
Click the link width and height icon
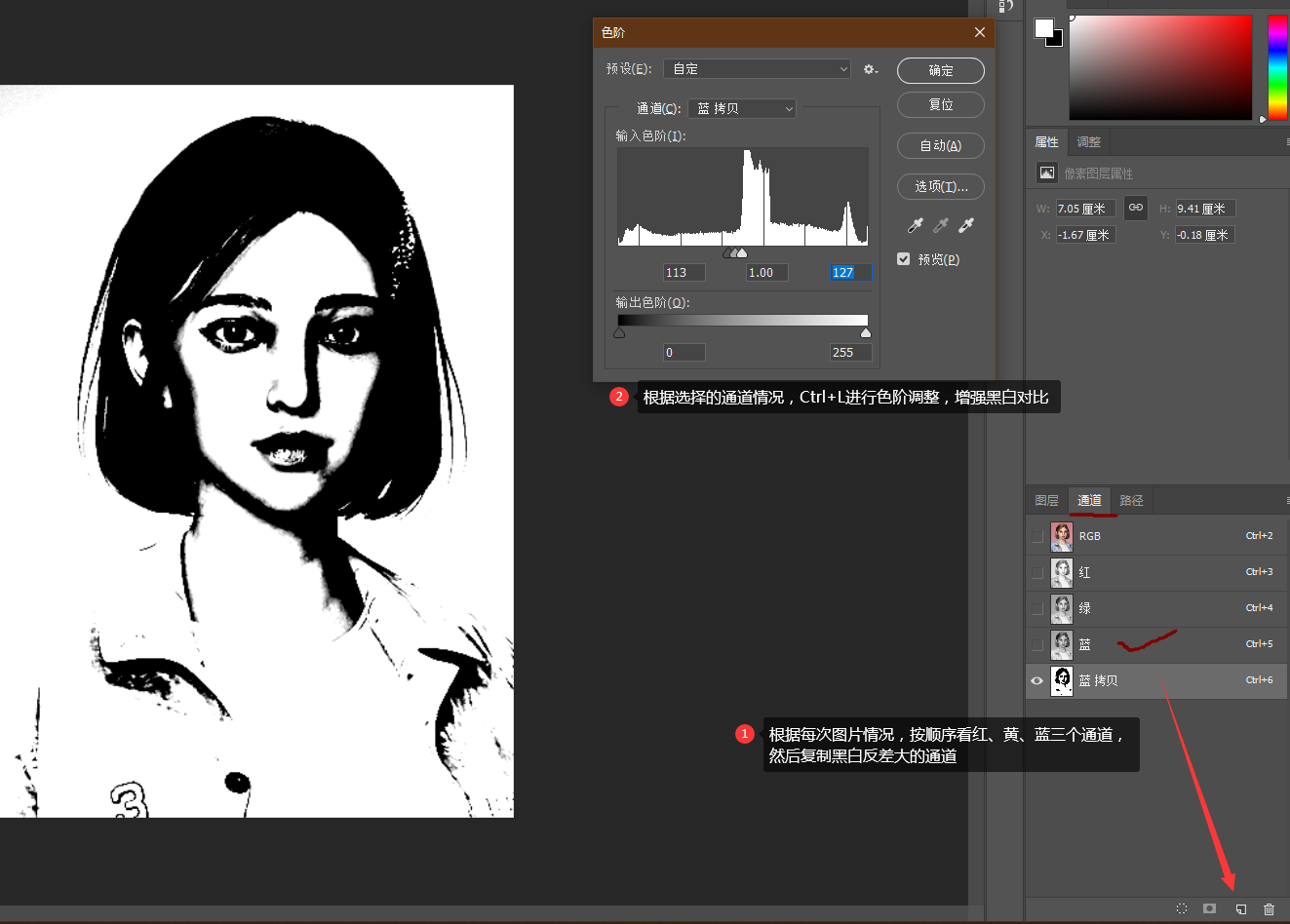pos(1136,208)
